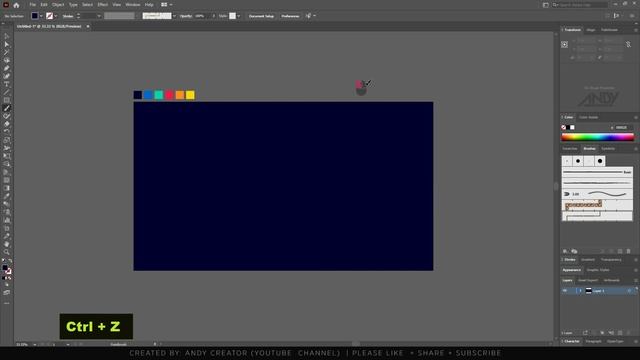Click the Change Screen Mode icon

(7, 293)
